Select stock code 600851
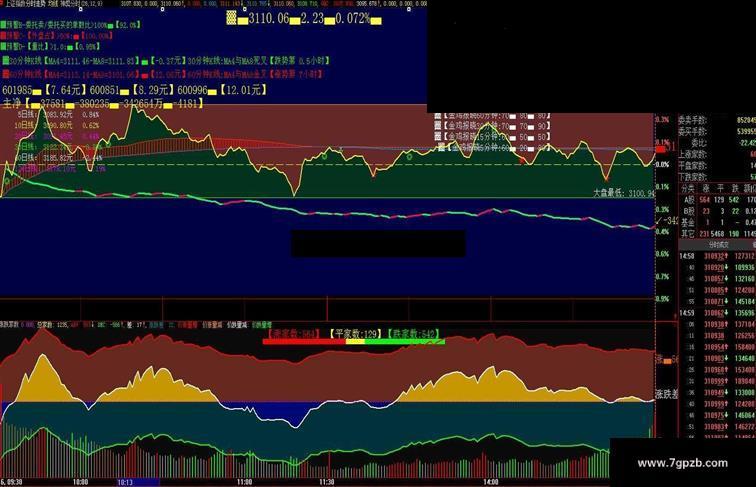This screenshot has width=756, height=487. coord(105,90)
